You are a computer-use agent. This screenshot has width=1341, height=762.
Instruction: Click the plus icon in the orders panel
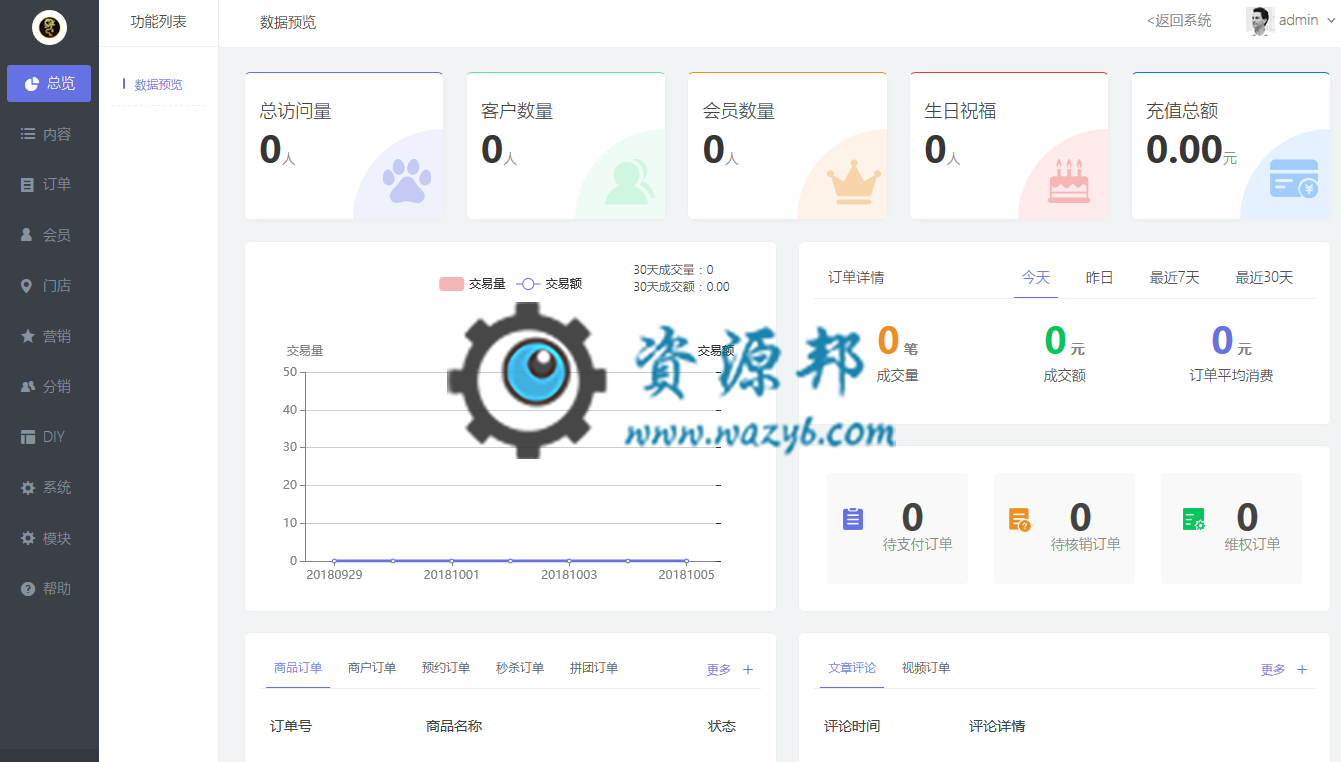click(748, 670)
